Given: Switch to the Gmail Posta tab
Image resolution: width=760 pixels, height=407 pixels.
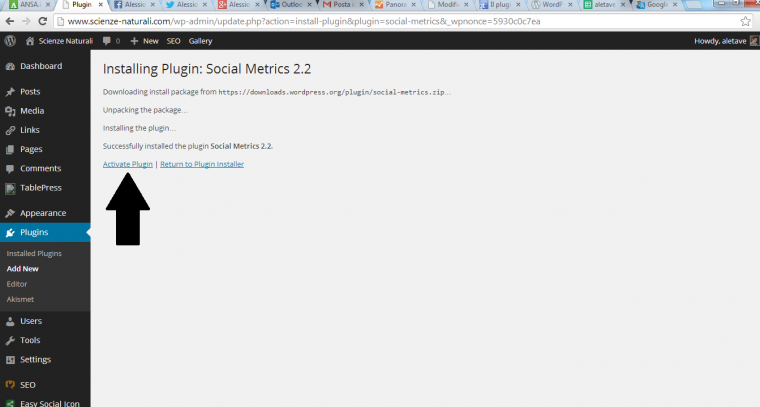Looking at the screenshot, I should tap(344, 5).
